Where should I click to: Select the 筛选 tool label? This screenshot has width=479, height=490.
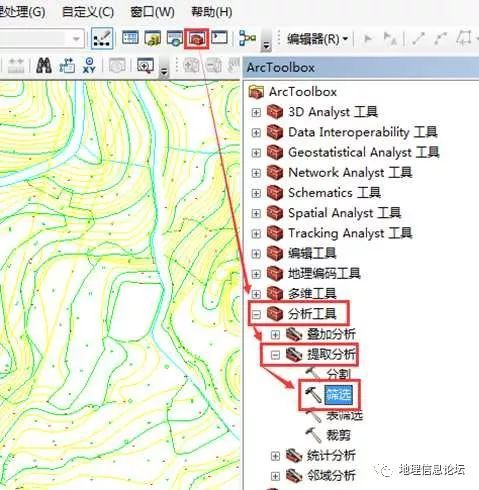(339, 395)
